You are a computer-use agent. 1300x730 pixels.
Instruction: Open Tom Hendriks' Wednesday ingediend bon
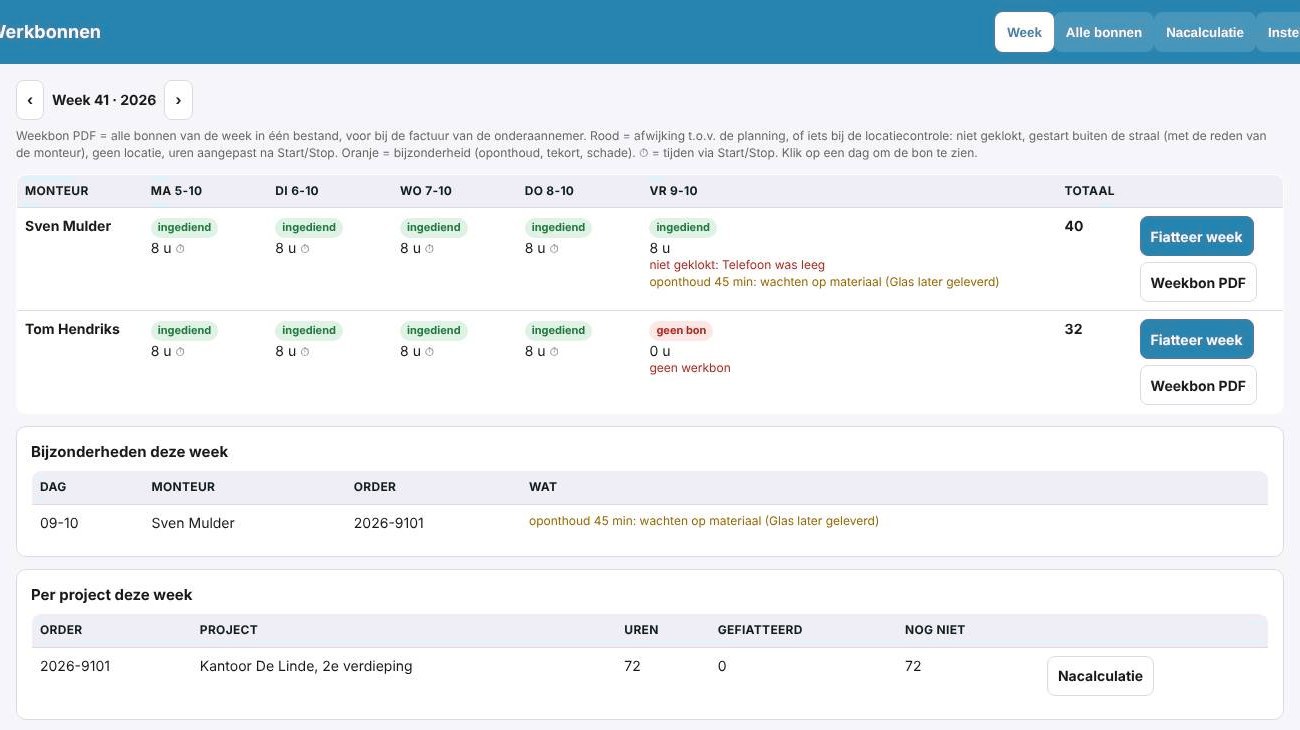[434, 330]
